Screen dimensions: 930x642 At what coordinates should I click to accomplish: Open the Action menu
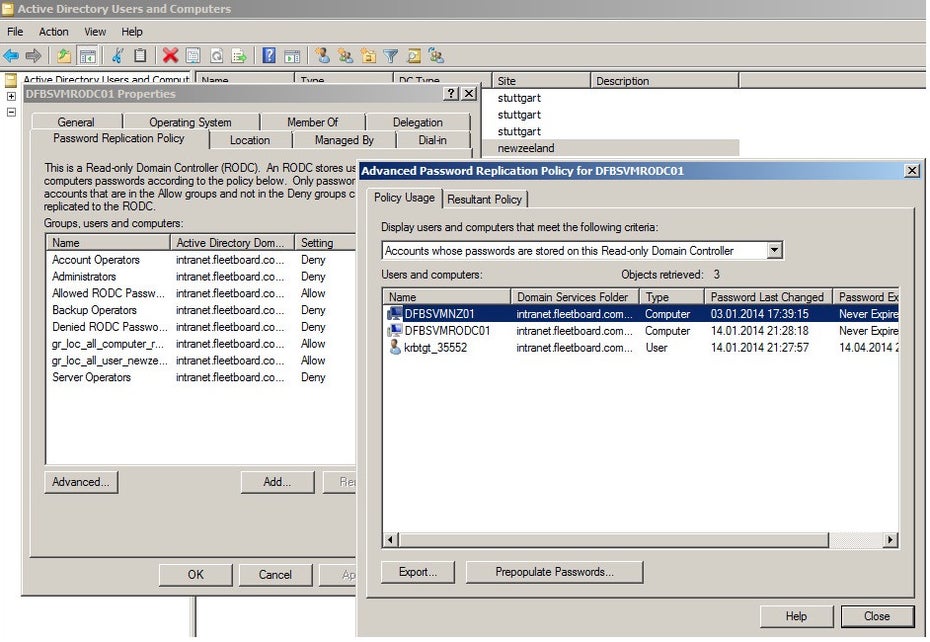[x=53, y=31]
